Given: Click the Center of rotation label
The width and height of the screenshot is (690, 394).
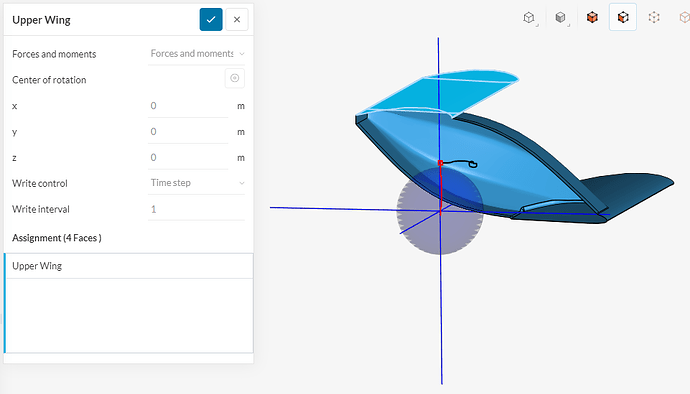Looking at the screenshot, I should 49,80.
